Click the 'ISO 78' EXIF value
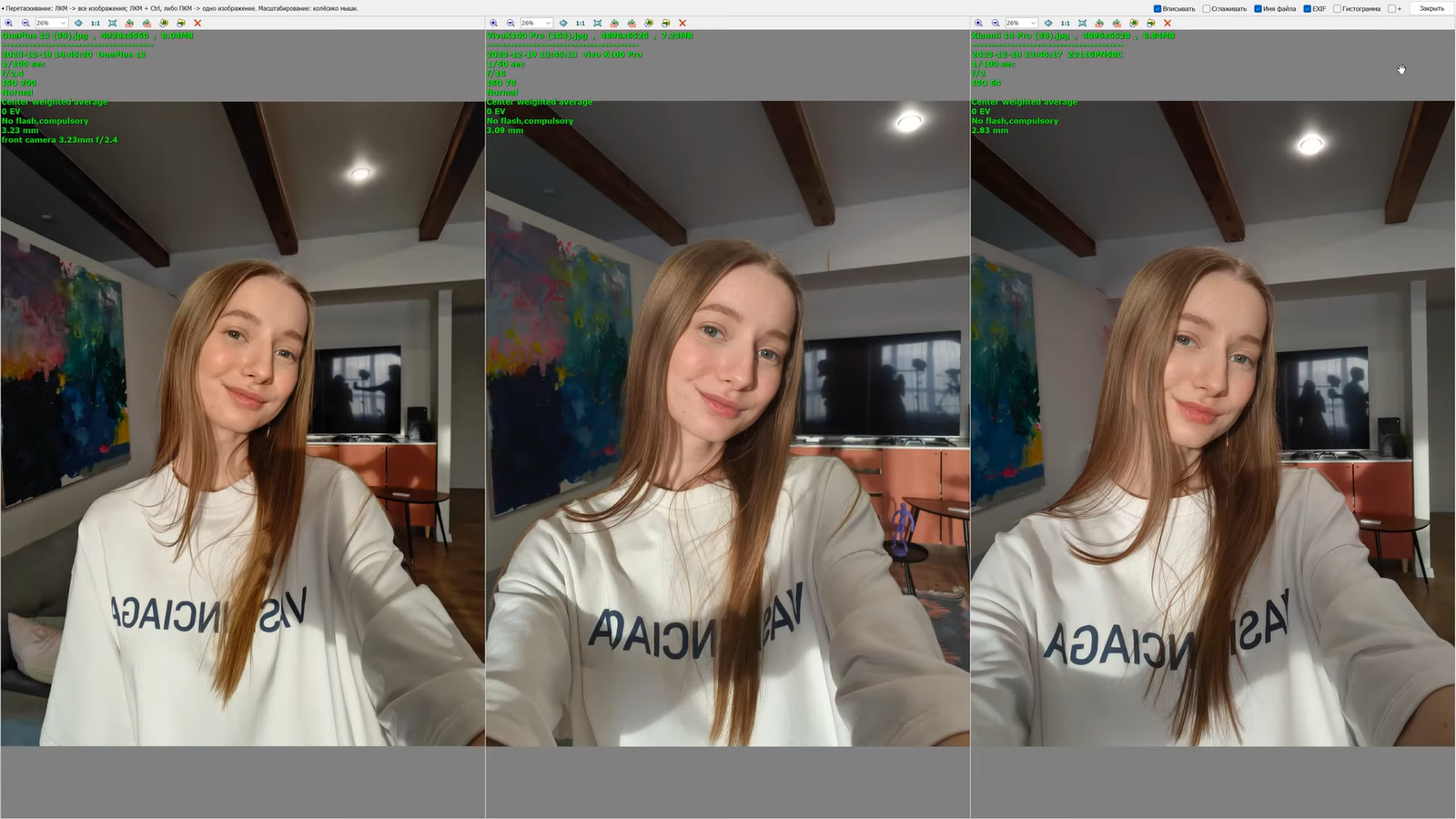1456x819 pixels. 501,83
